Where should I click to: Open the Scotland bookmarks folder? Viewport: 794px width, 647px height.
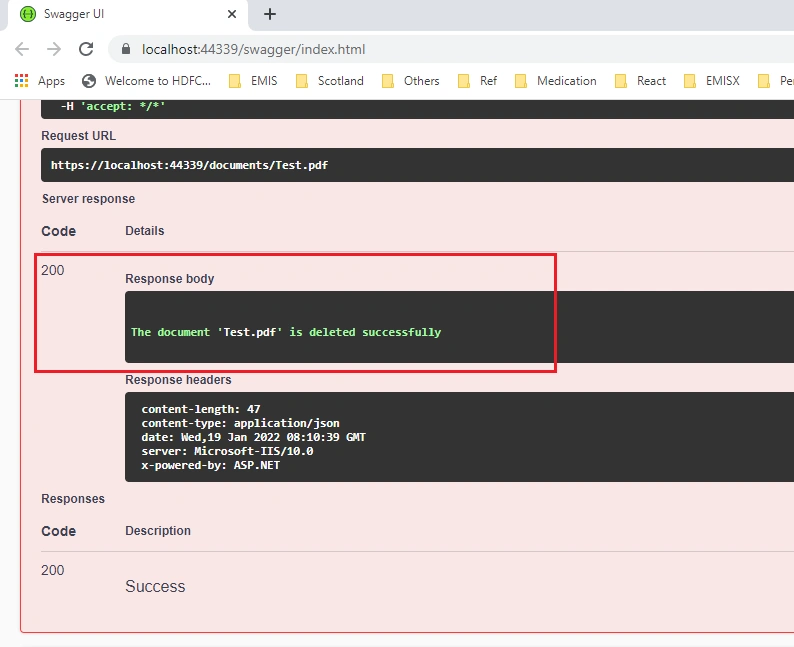pos(330,81)
